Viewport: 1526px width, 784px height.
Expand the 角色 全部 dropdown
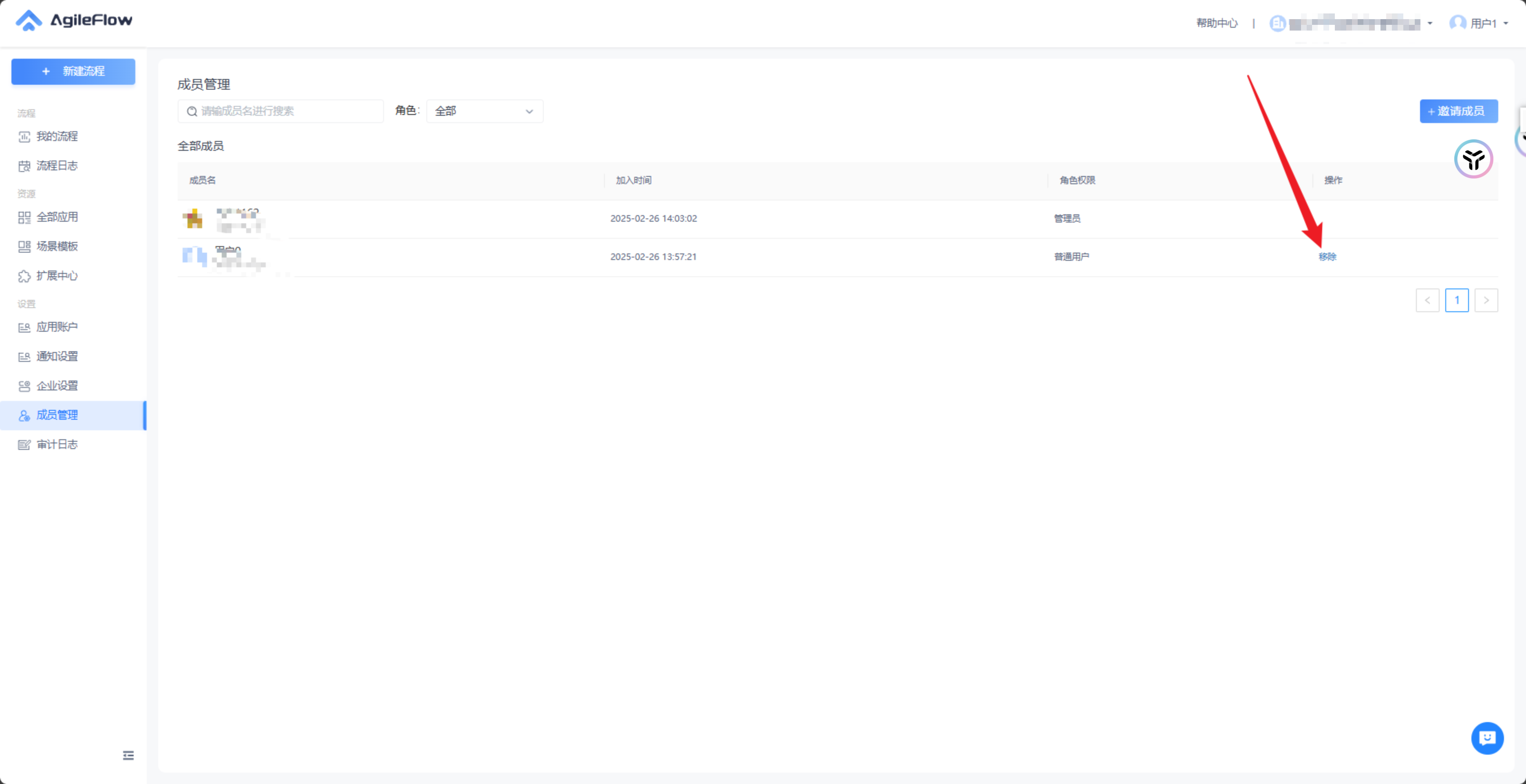pyautogui.click(x=484, y=111)
